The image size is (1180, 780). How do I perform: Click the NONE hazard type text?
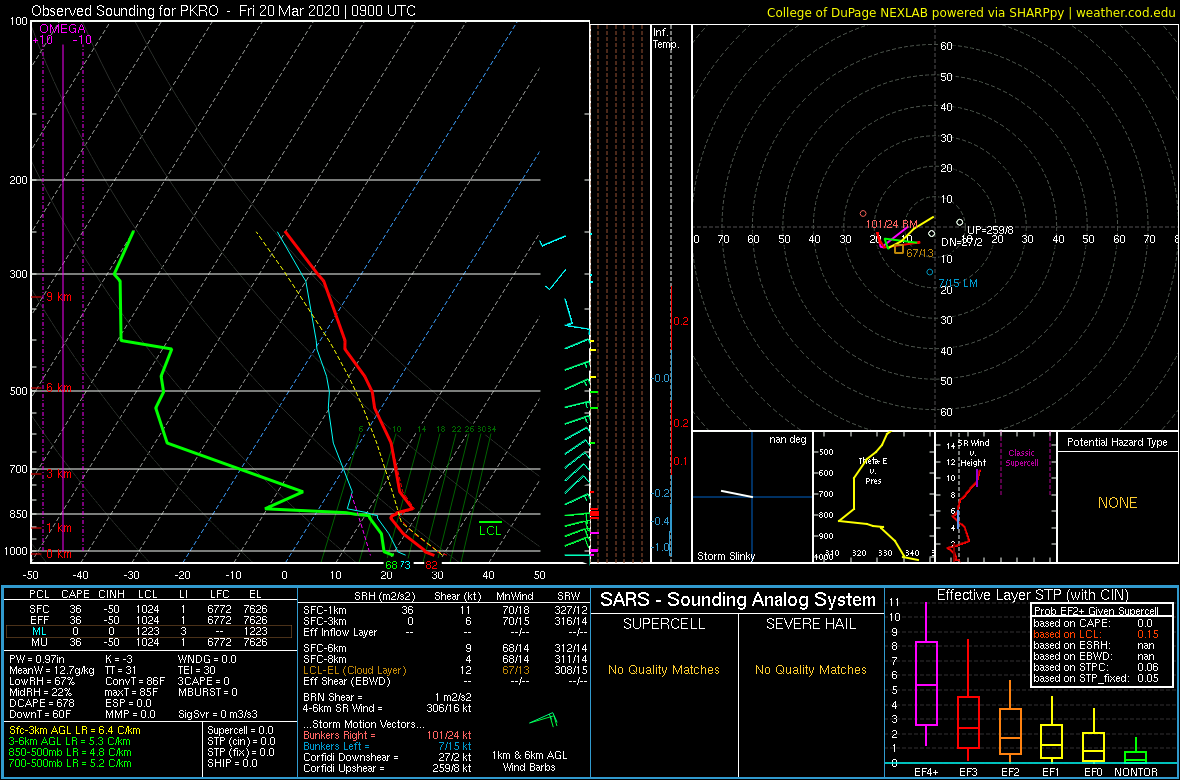coord(1117,503)
